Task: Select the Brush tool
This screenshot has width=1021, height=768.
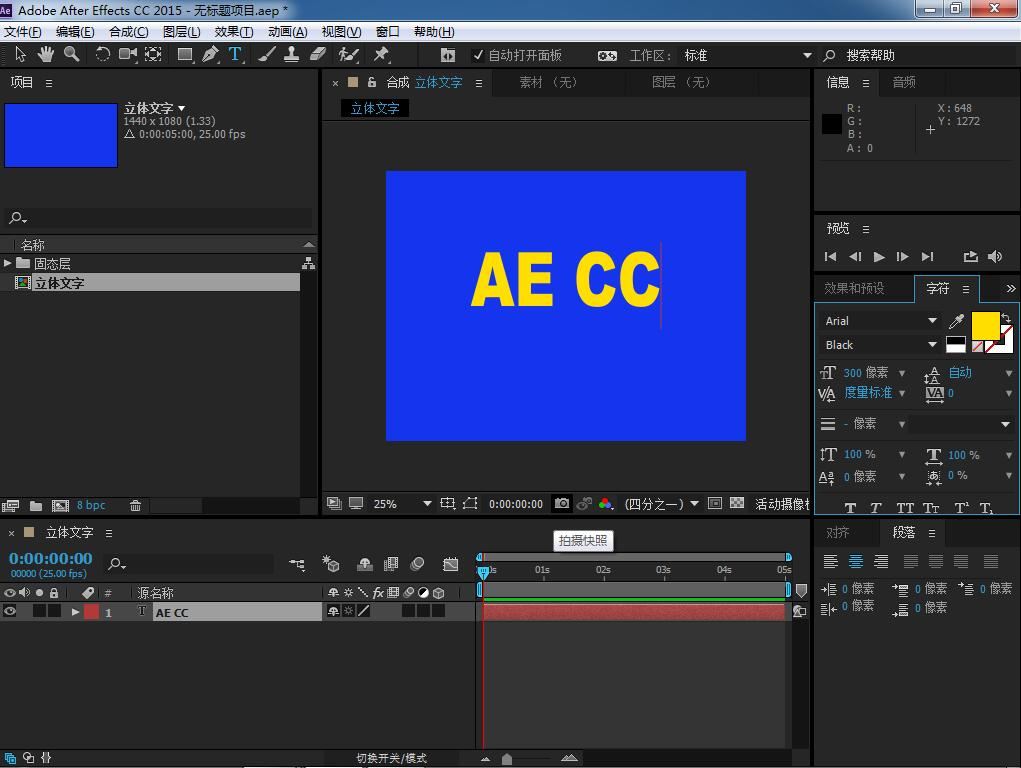Action: point(266,55)
